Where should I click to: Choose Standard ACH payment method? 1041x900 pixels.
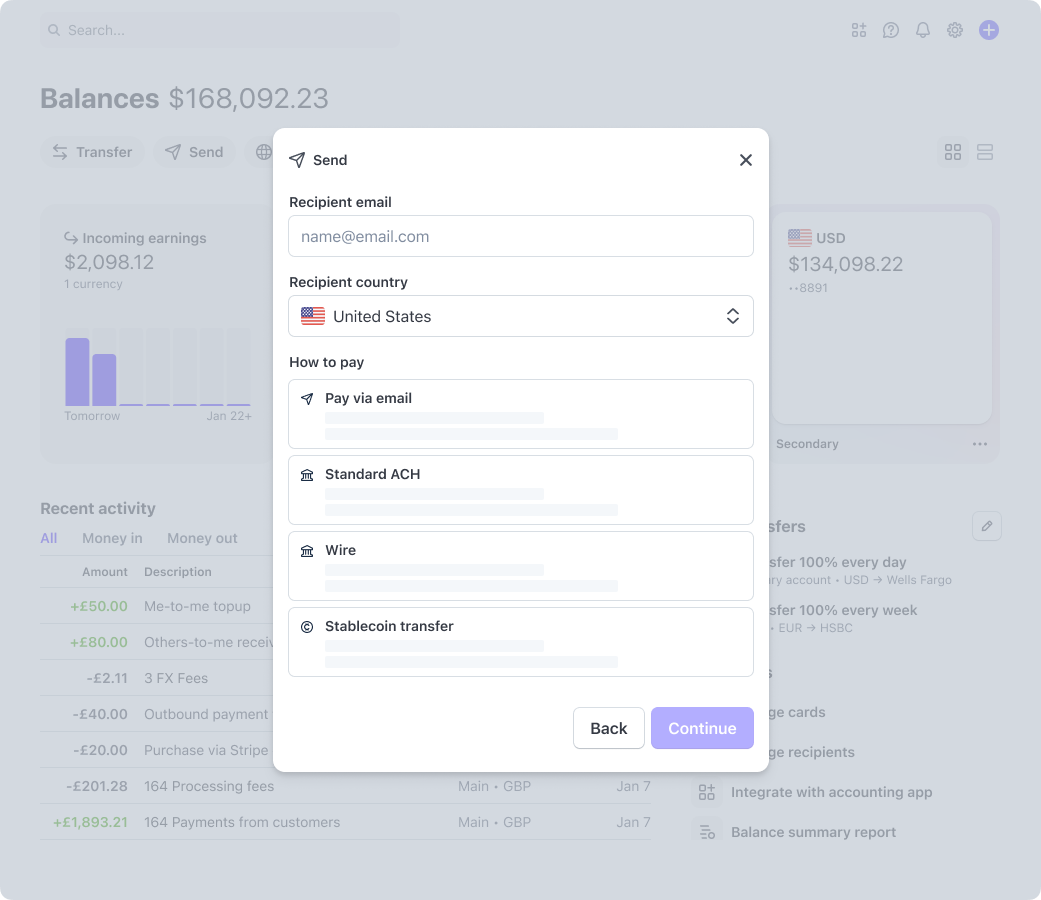(x=520, y=490)
